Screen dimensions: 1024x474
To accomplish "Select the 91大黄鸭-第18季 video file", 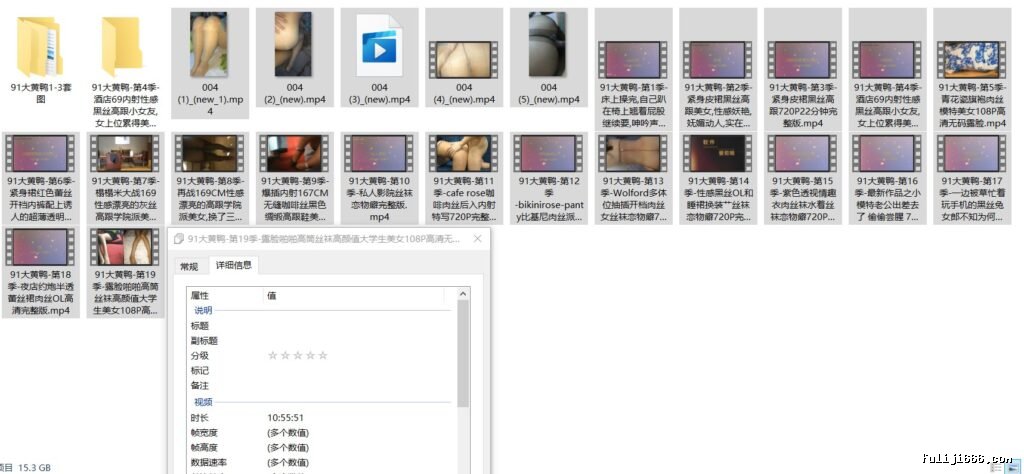I will click(x=40, y=272).
